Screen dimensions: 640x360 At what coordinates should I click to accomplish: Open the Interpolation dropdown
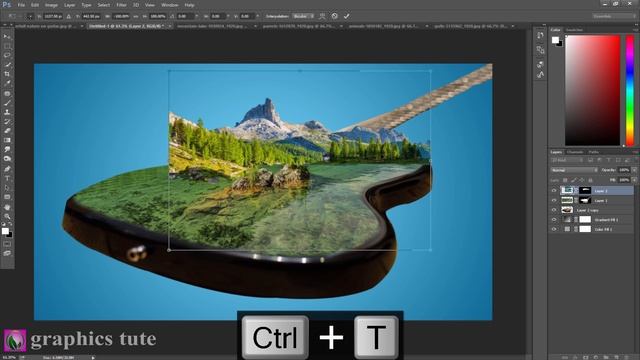(303, 16)
